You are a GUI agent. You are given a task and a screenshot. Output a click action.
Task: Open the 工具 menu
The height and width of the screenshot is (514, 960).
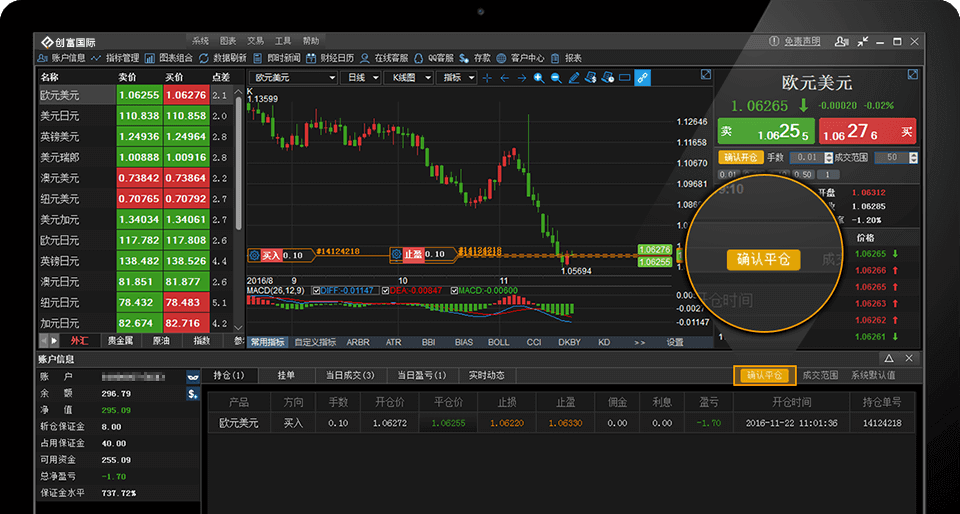[283, 41]
